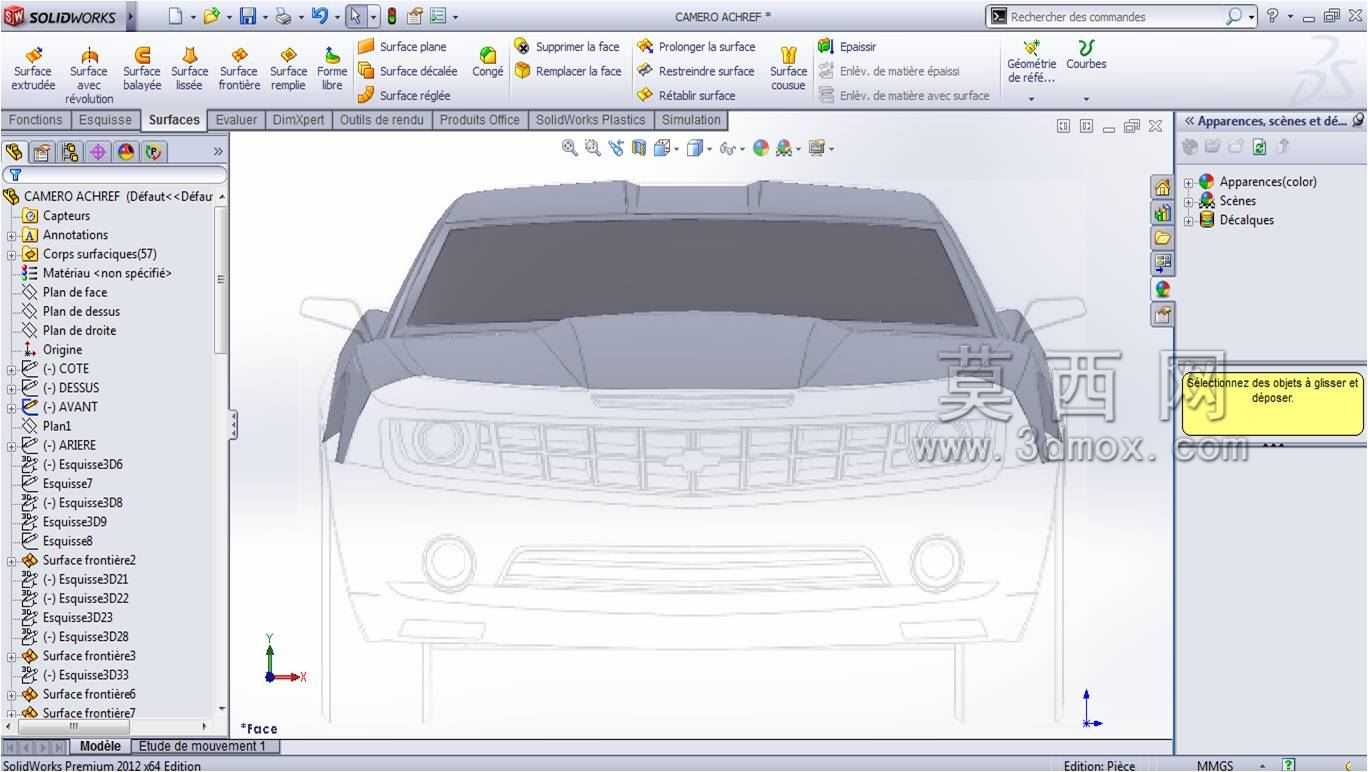This screenshot has width=1368, height=772.
Task: Open the Options icon dropdown arrow
Action: pyautogui.click(x=456, y=17)
